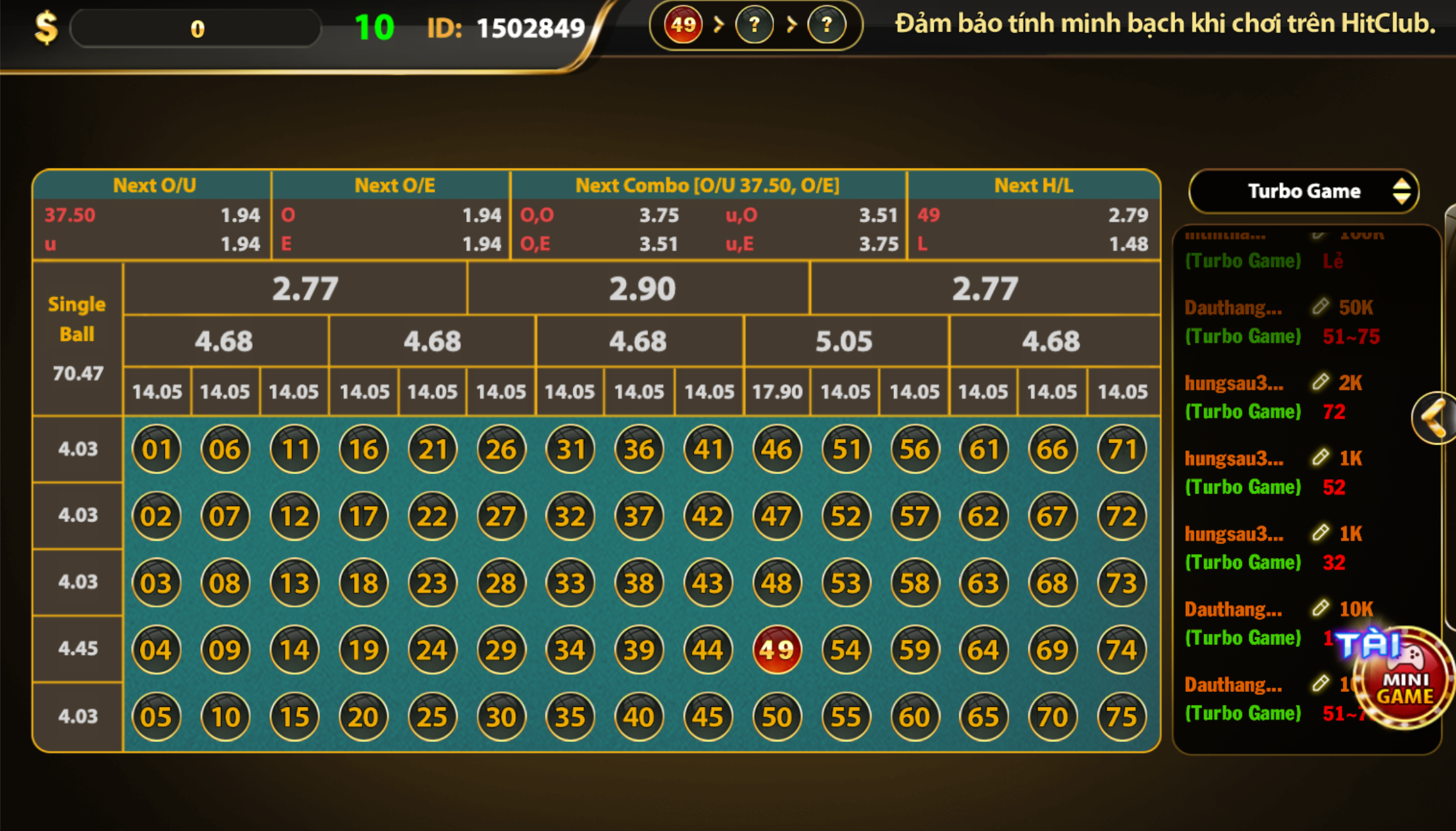Click the second question mark ball
Screen dimensions: 1456x831
pos(827,26)
